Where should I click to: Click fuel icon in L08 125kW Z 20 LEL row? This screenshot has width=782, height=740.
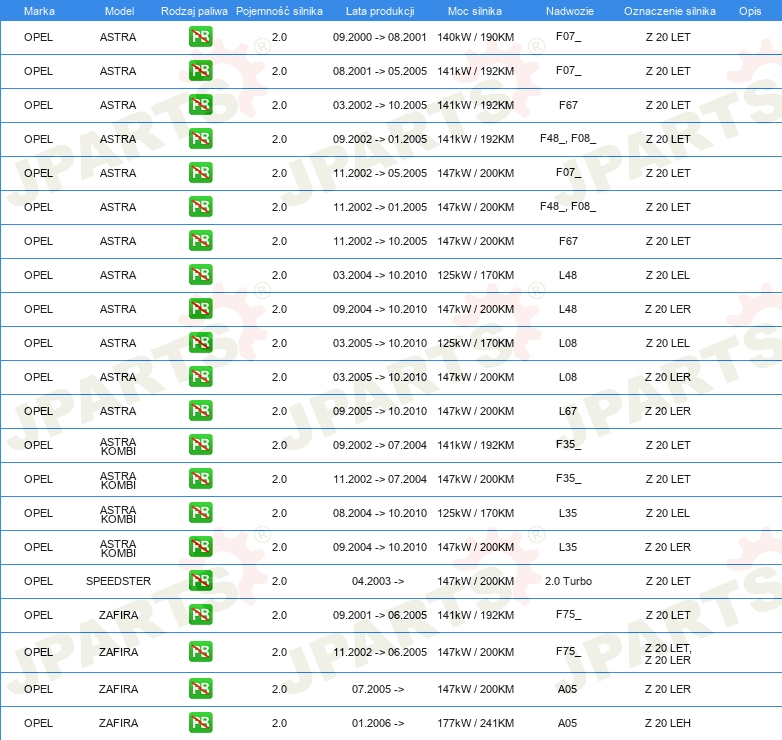200,343
